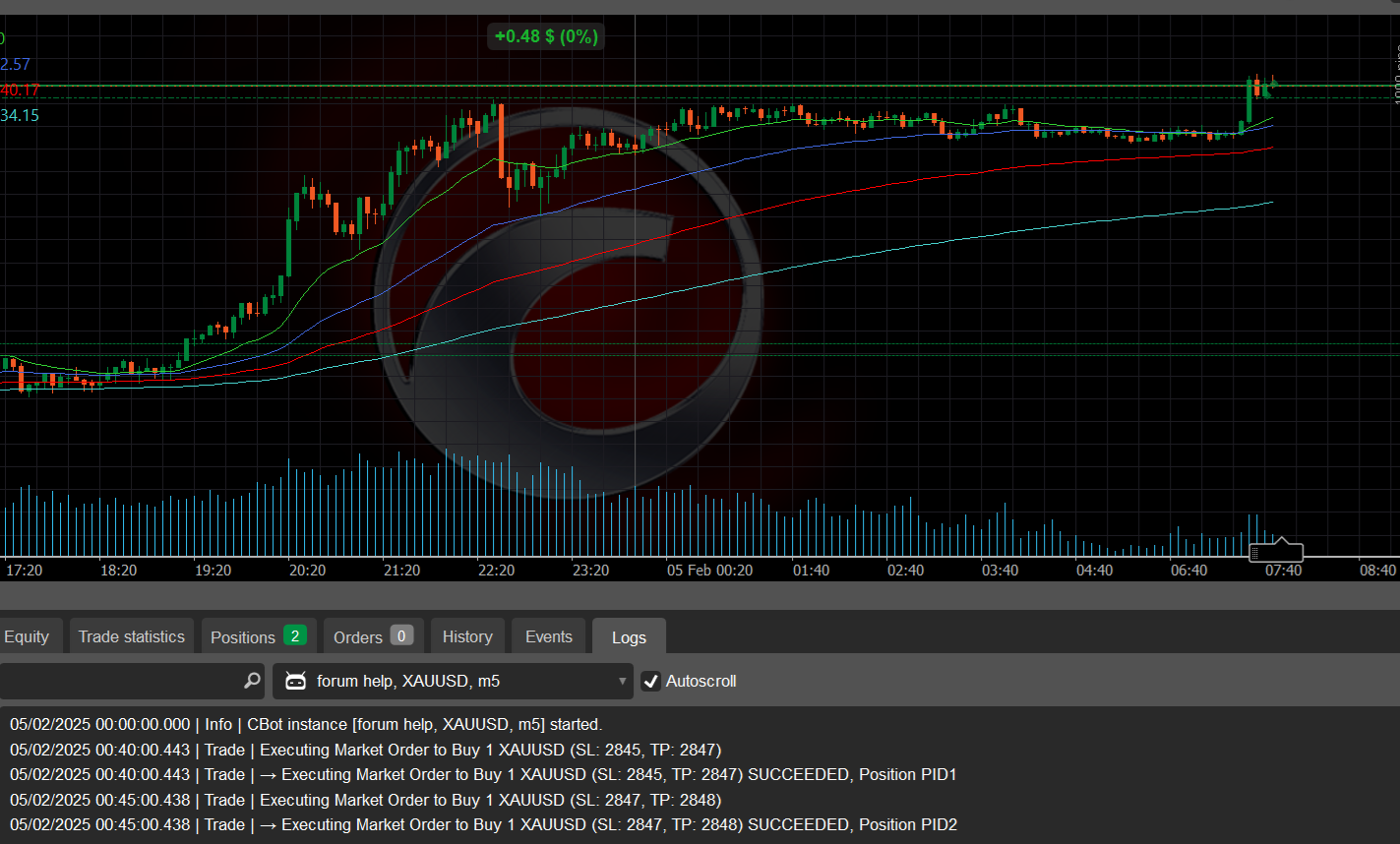Toggle the Autoscroll checkbox
The width and height of the screenshot is (1400, 844).
point(650,681)
